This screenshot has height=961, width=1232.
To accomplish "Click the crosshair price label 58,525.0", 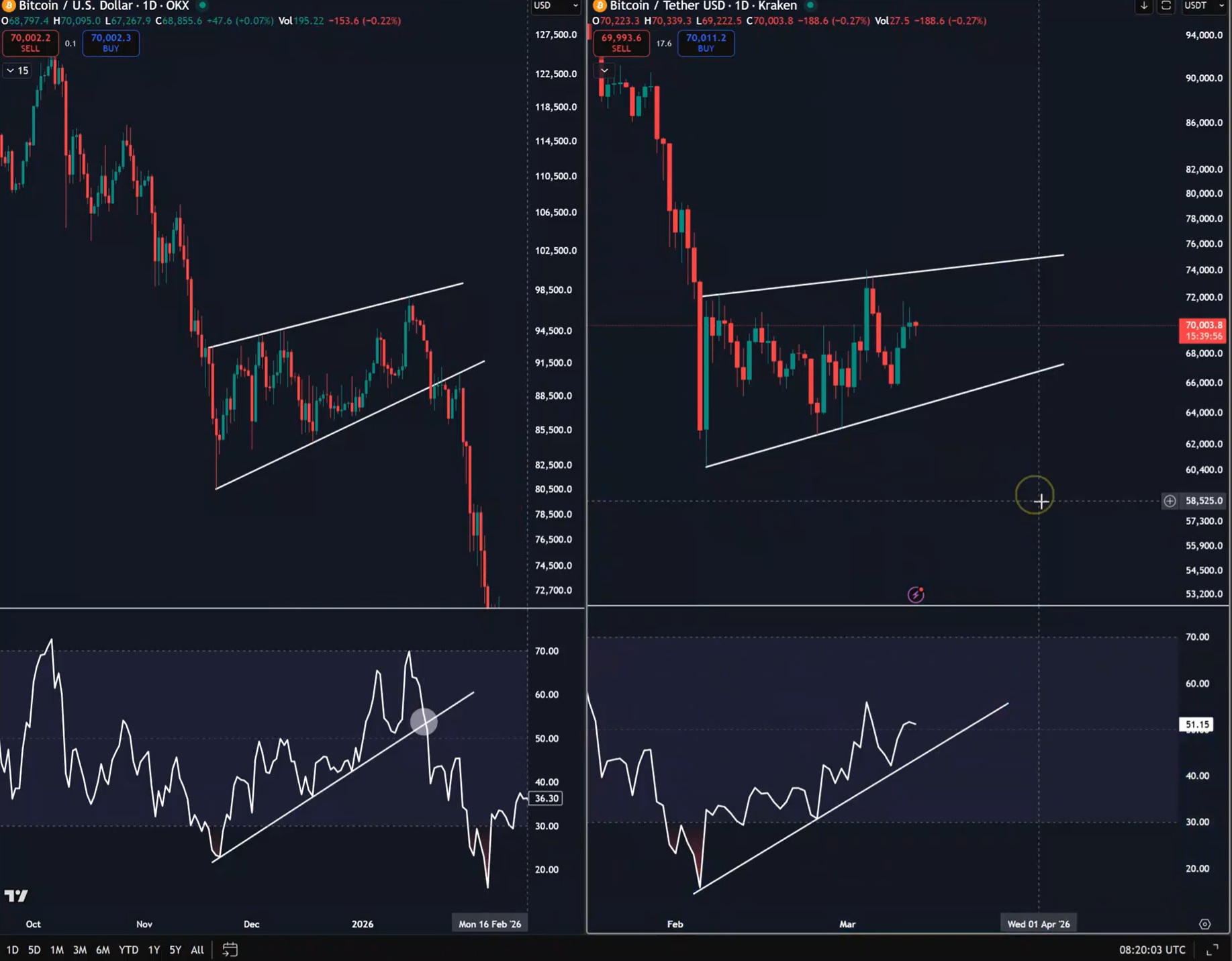I will pyautogui.click(x=1204, y=501).
